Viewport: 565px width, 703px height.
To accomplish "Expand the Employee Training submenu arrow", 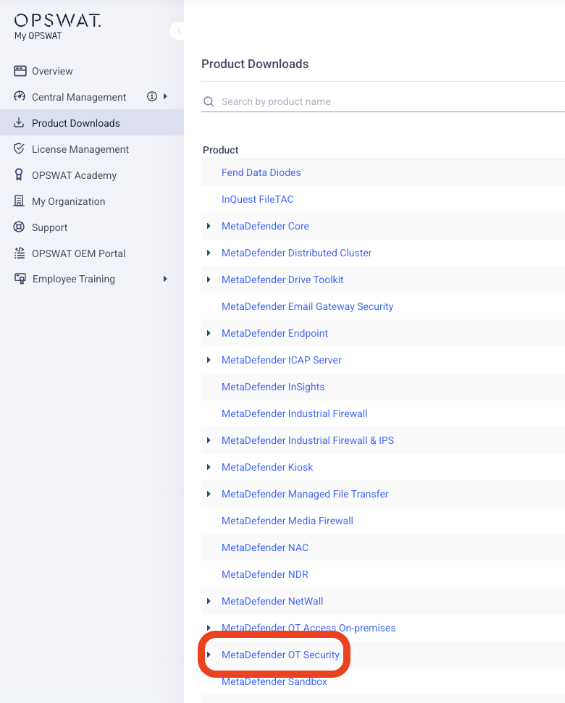I will (165, 279).
